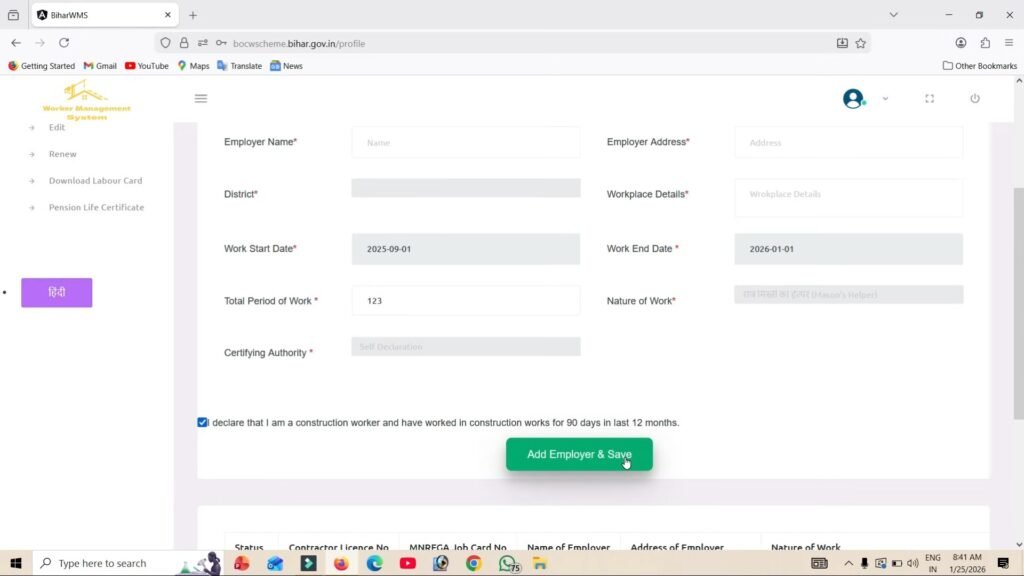
Task: Open the navigation menu via hamburger icon
Action: tap(201, 98)
